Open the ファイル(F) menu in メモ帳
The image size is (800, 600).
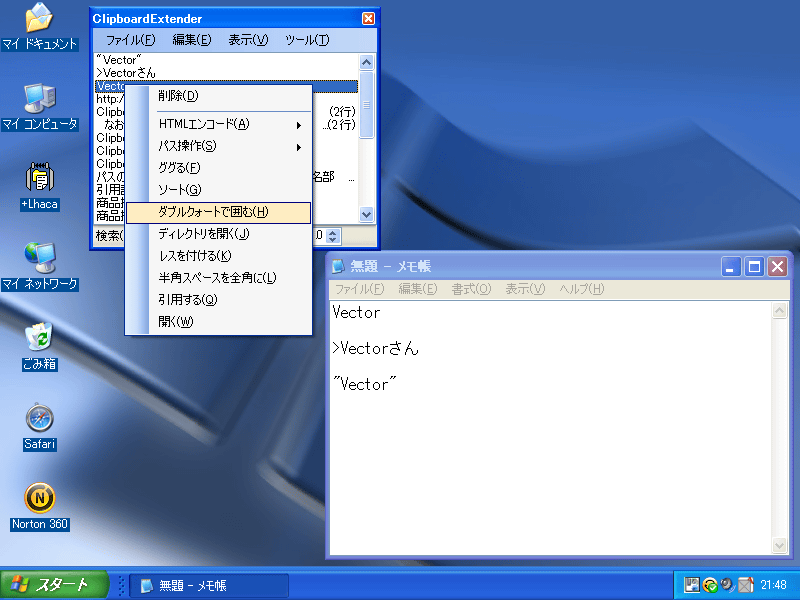click(359, 289)
